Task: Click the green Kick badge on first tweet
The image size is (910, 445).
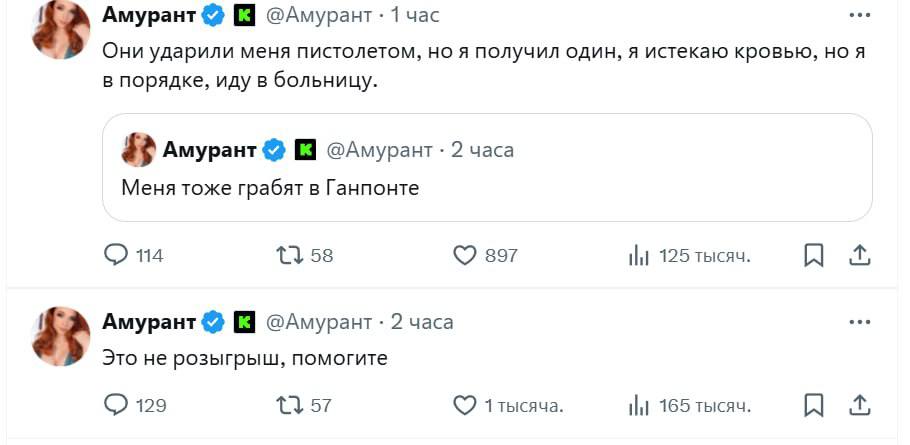Action: [x=244, y=16]
